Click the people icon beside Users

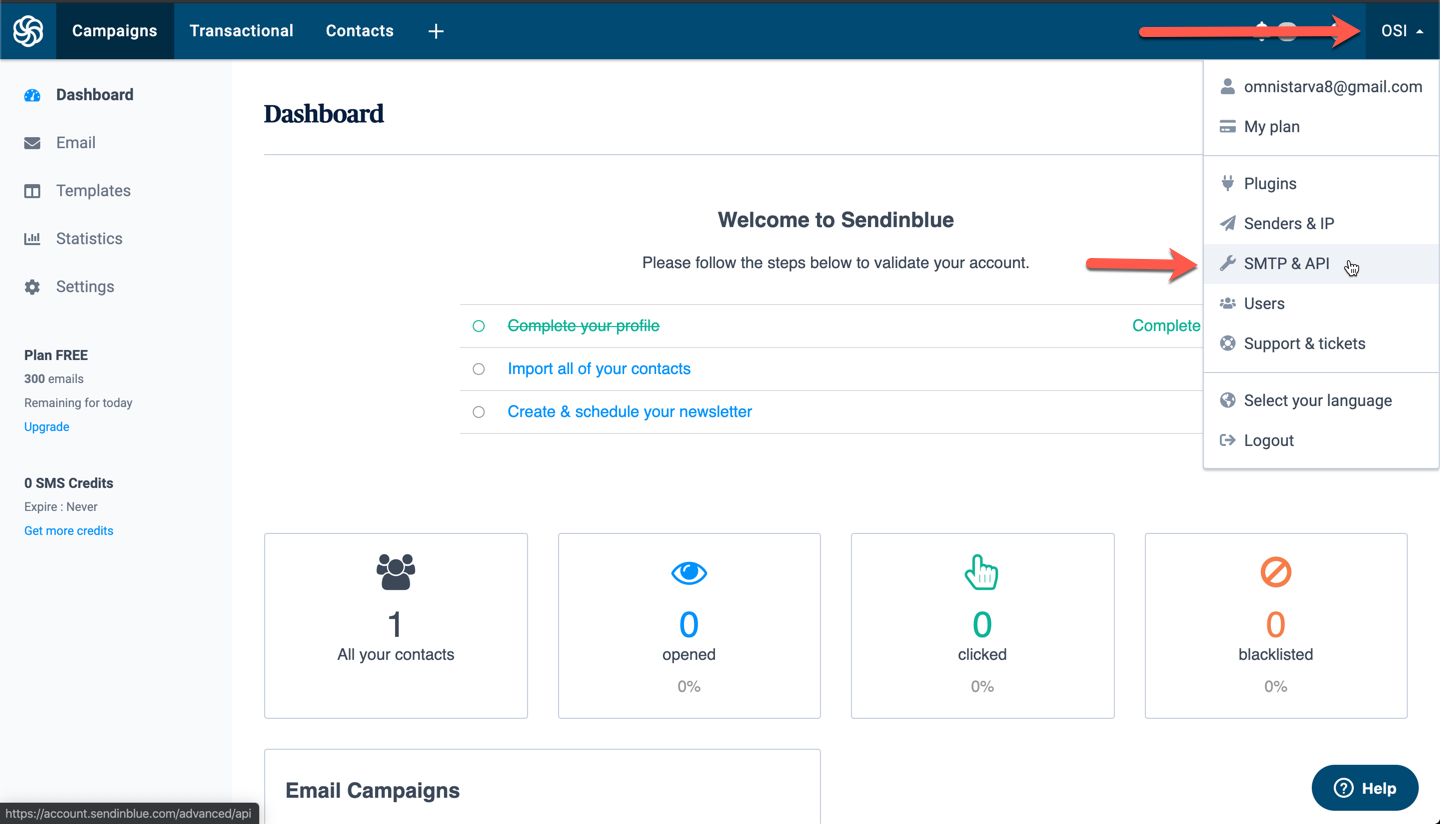click(1227, 303)
